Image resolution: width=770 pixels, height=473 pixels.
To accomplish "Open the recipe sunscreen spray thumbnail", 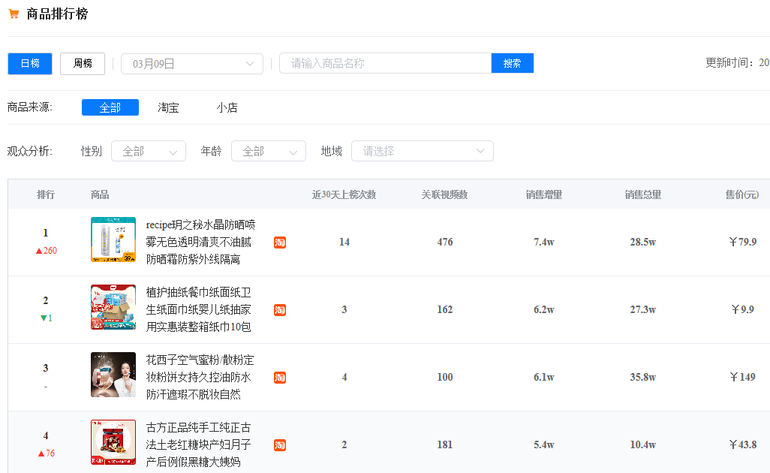I will coord(113,240).
